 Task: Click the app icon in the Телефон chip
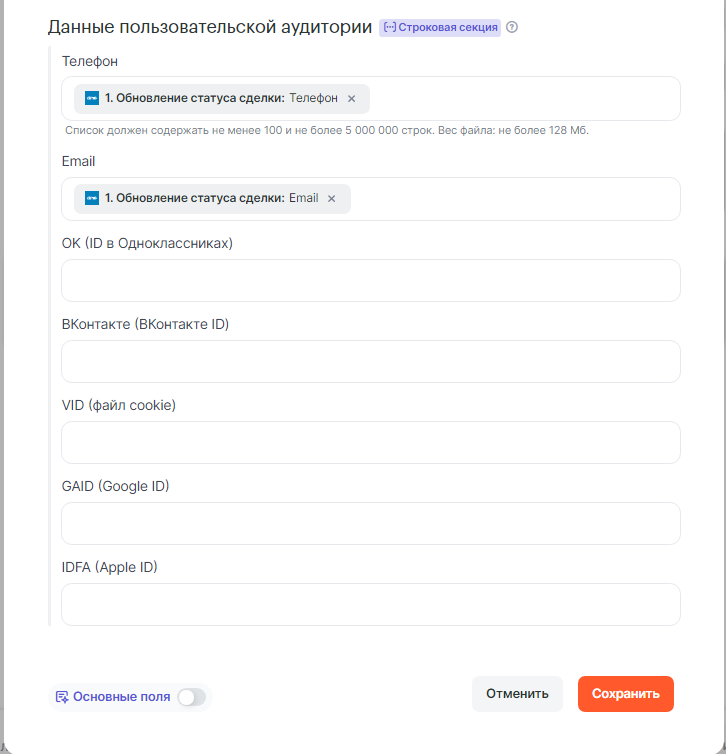click(92, 98)
